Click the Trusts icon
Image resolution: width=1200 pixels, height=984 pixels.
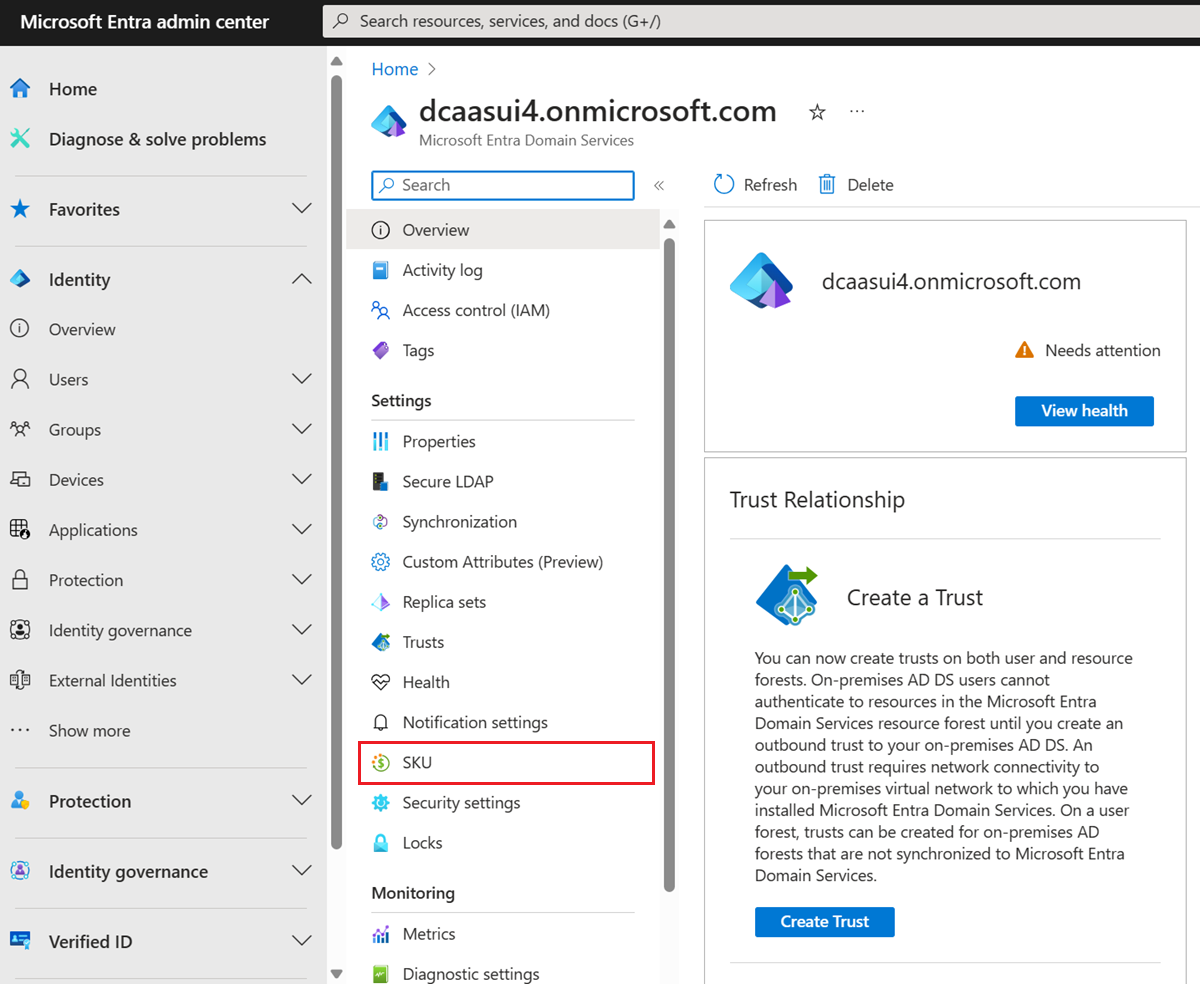coord(380,642)
